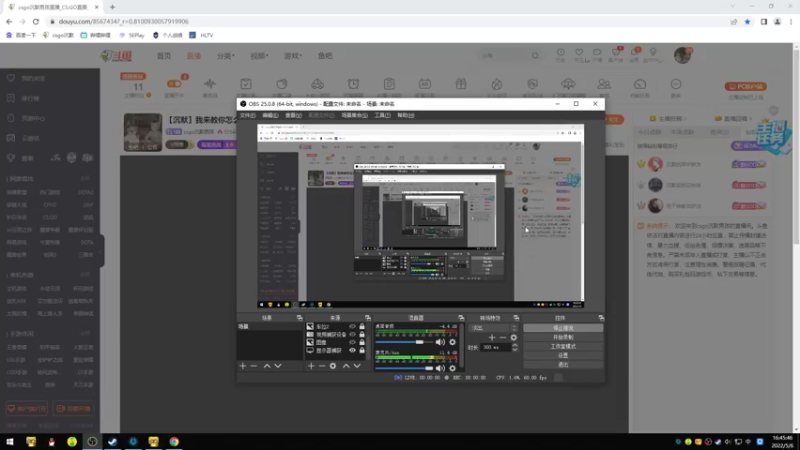800x450 pixels.
Task: Remove the selected scene with the minus icon
Action: pos(254,366)
